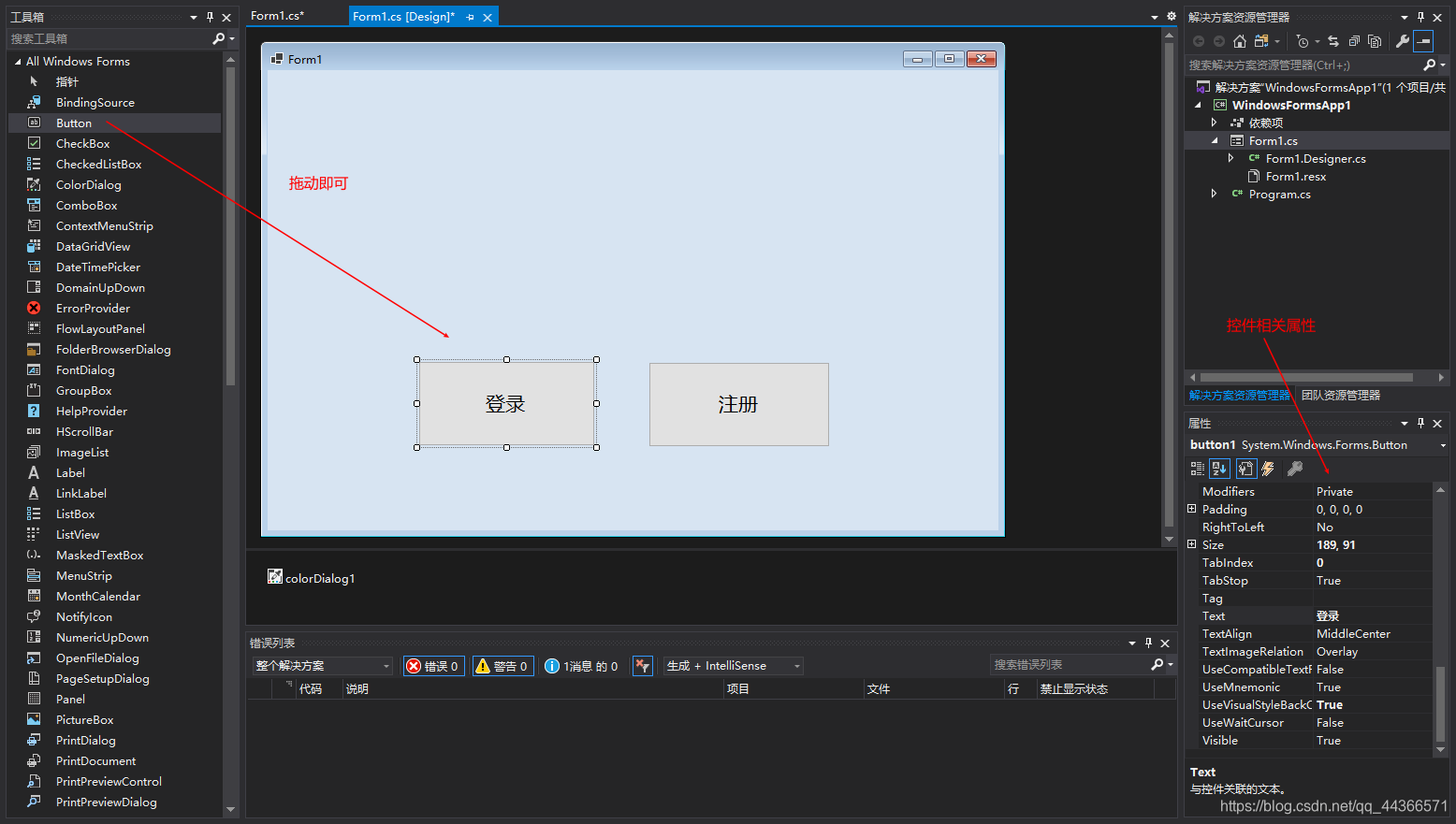Click search icon in Solution Explorer search
Viewport: 1456px width, 824px height.
[1429, 65]
